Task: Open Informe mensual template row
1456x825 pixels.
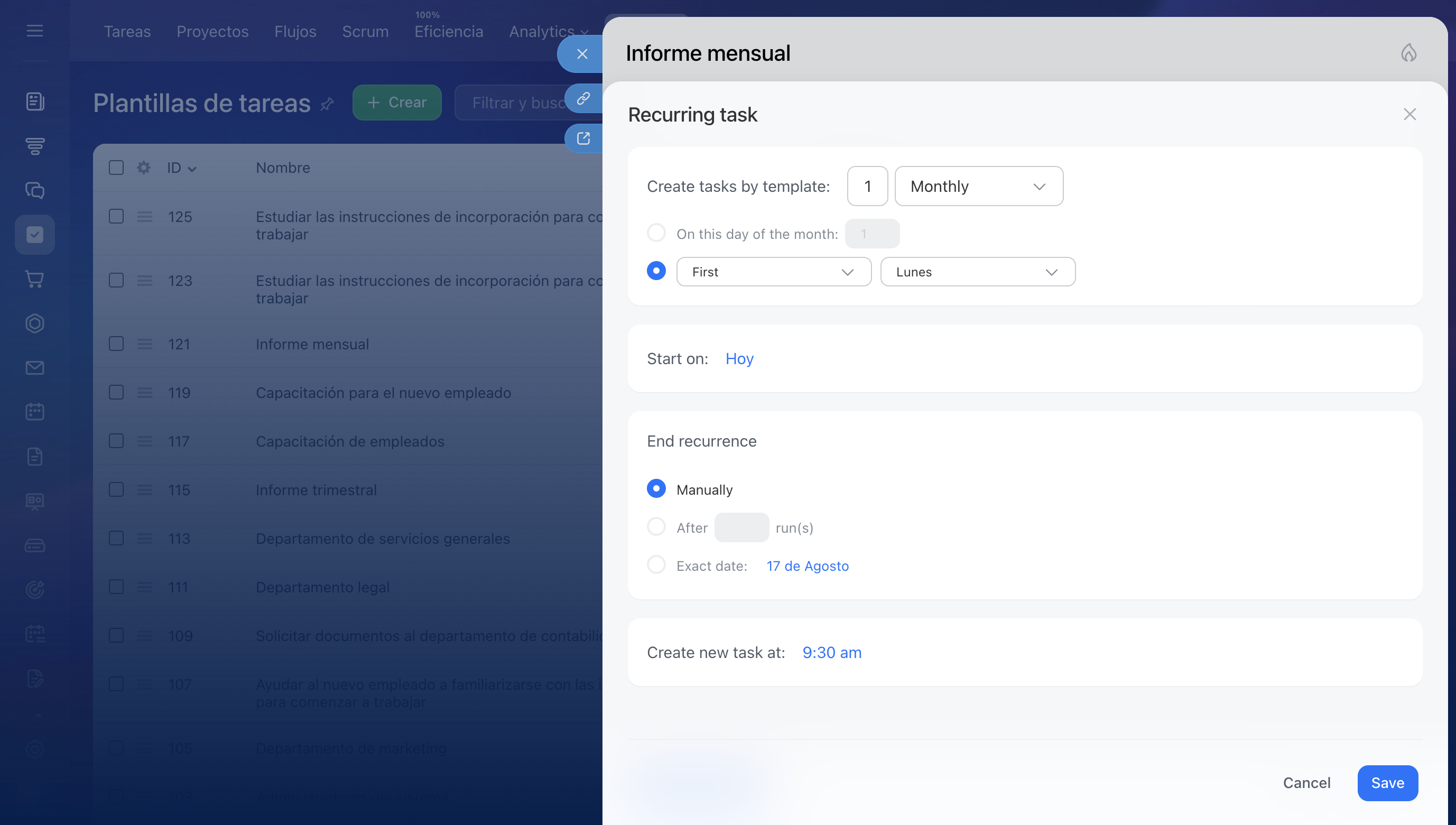Action: point(312,345)
